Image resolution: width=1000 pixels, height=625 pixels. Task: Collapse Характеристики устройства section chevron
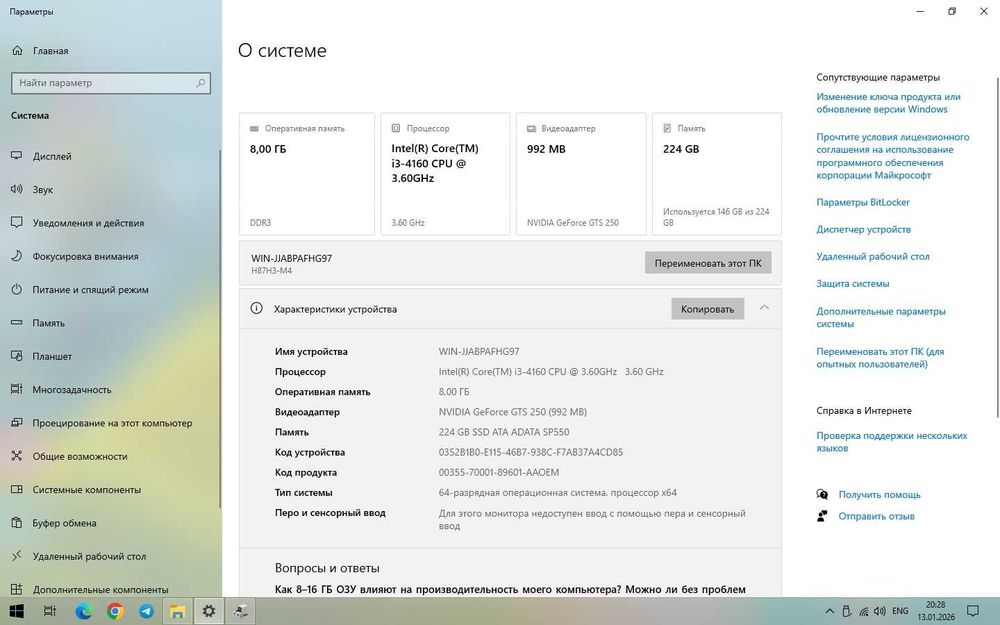tap(764, 308)
